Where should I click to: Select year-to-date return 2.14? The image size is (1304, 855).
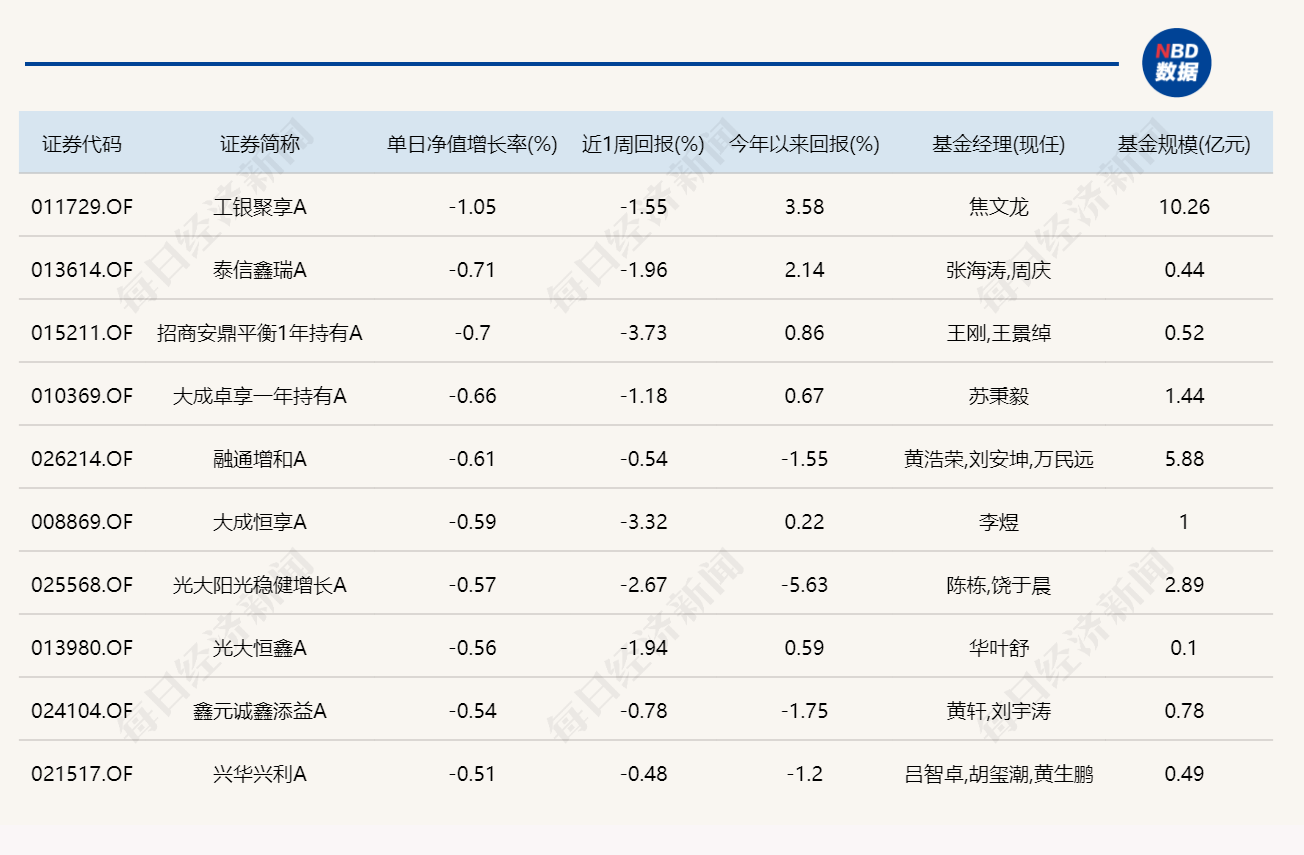pos(805,270)
